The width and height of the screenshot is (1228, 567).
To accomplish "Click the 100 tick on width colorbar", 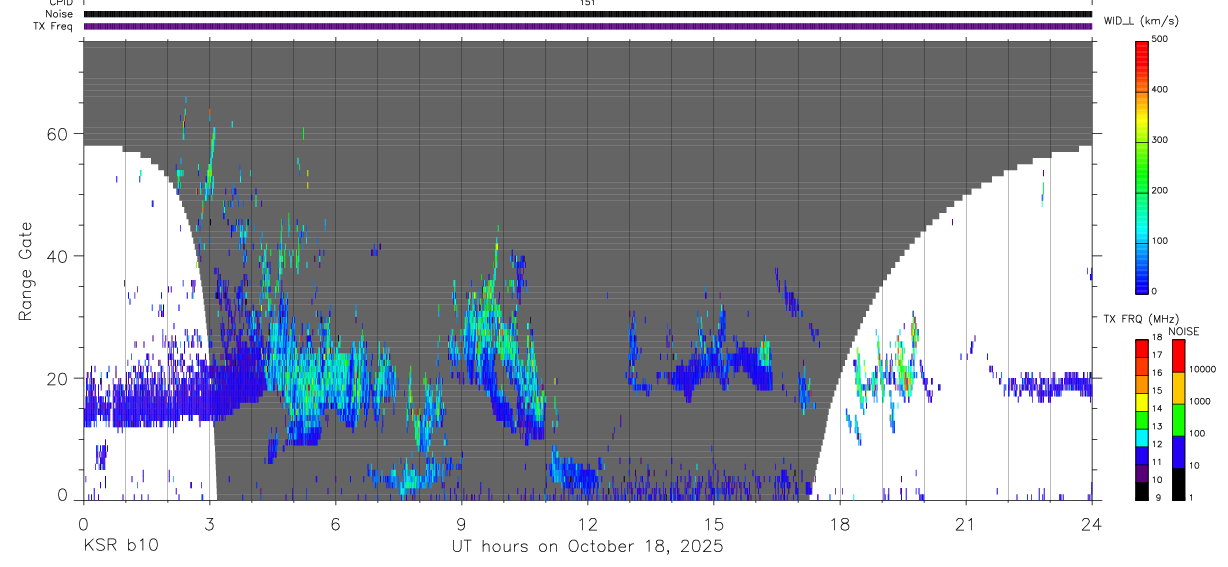I will point(1160,241).
